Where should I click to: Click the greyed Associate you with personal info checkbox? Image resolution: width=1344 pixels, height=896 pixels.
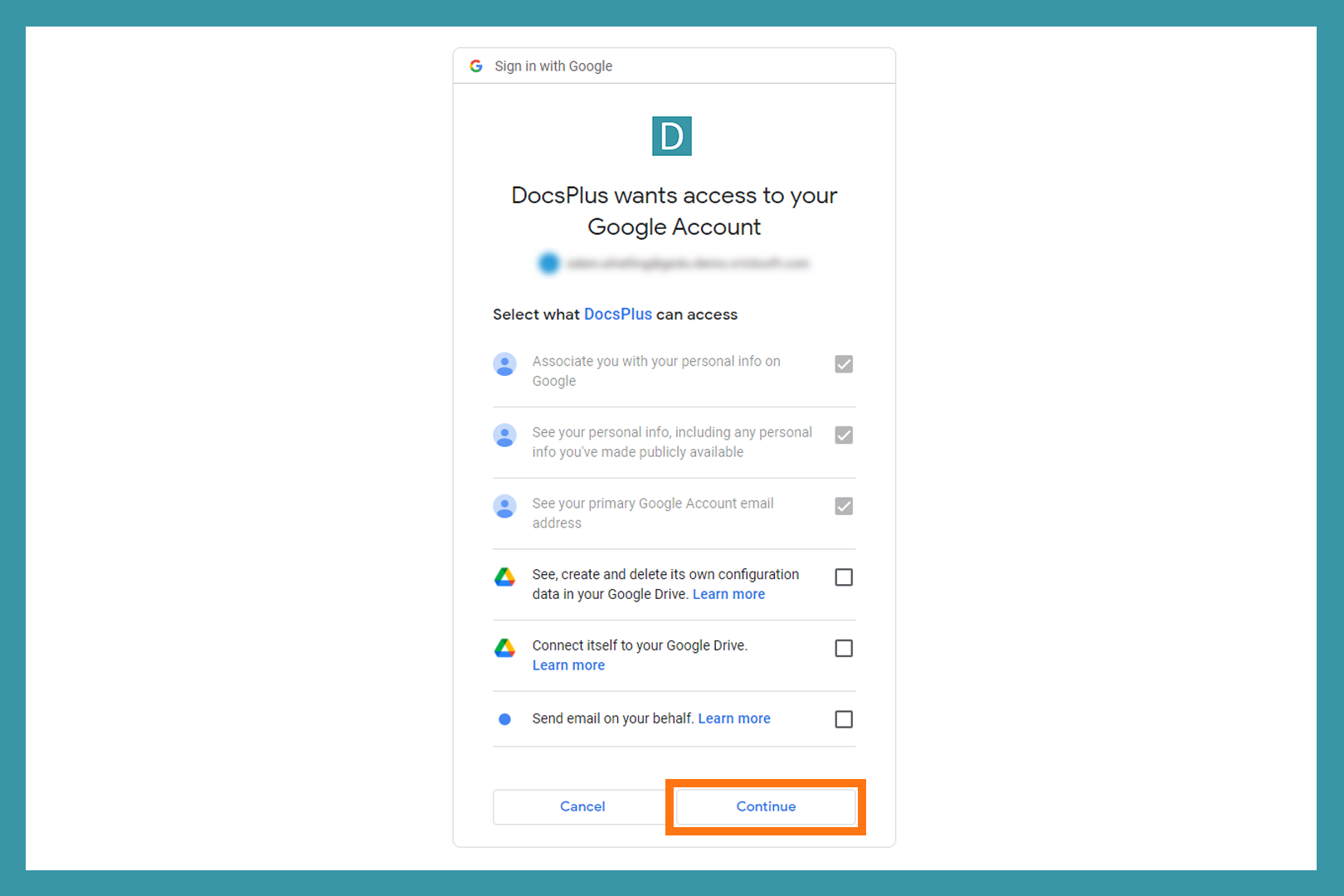(844, 364)
